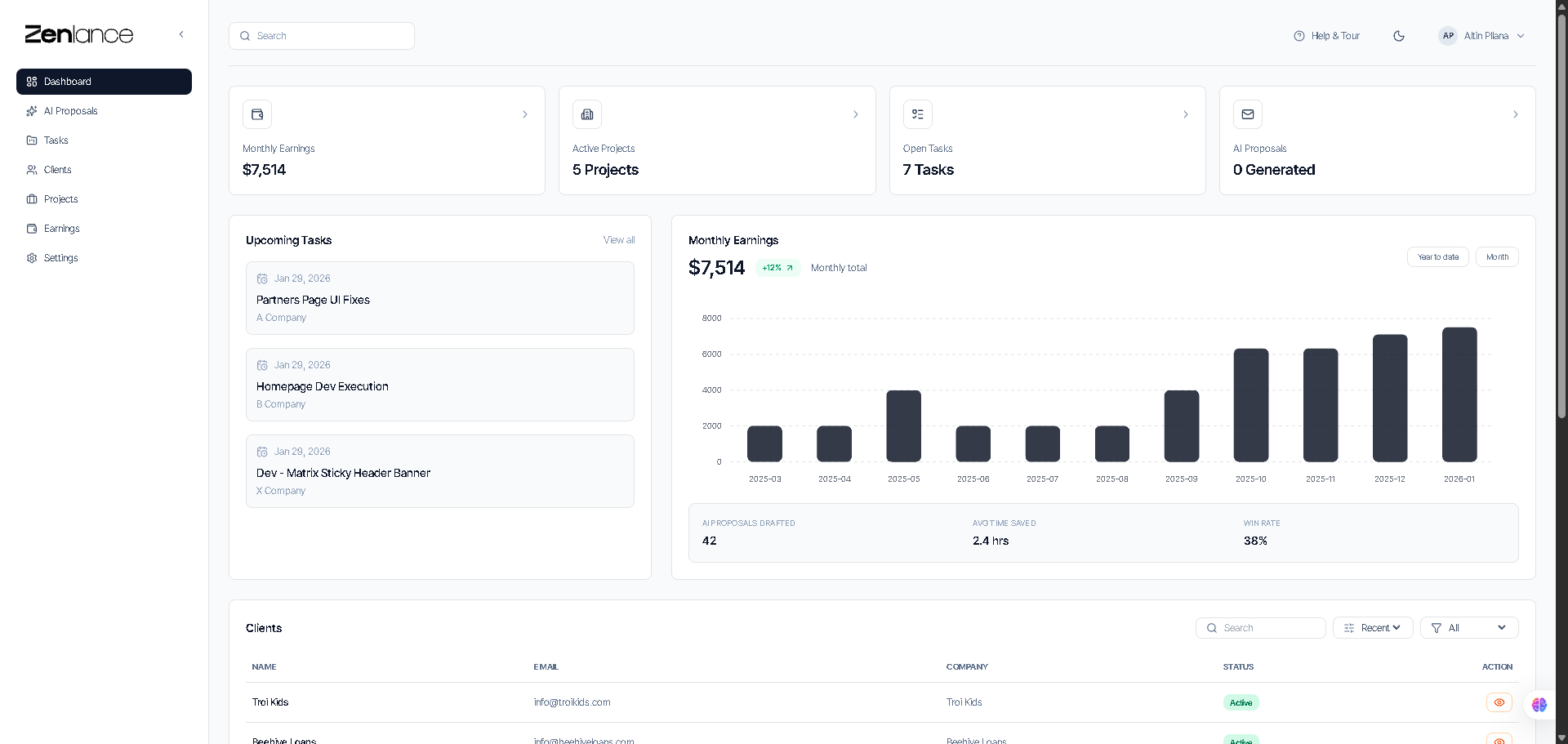Collapse the sidebar with the chevron
1568x744 pixels.
181,34
